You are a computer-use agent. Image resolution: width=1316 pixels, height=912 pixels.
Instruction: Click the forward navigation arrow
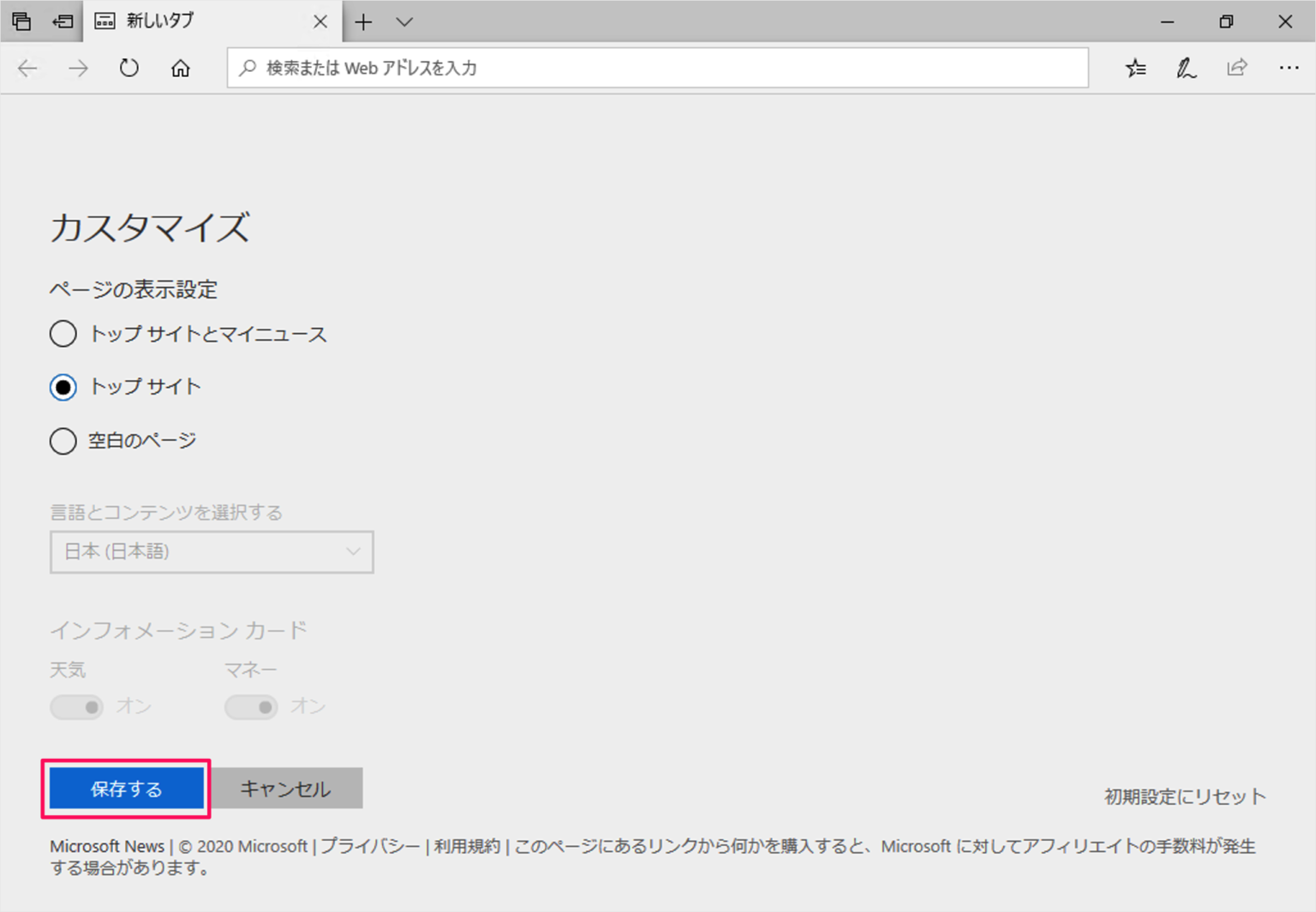coord(78,68)
